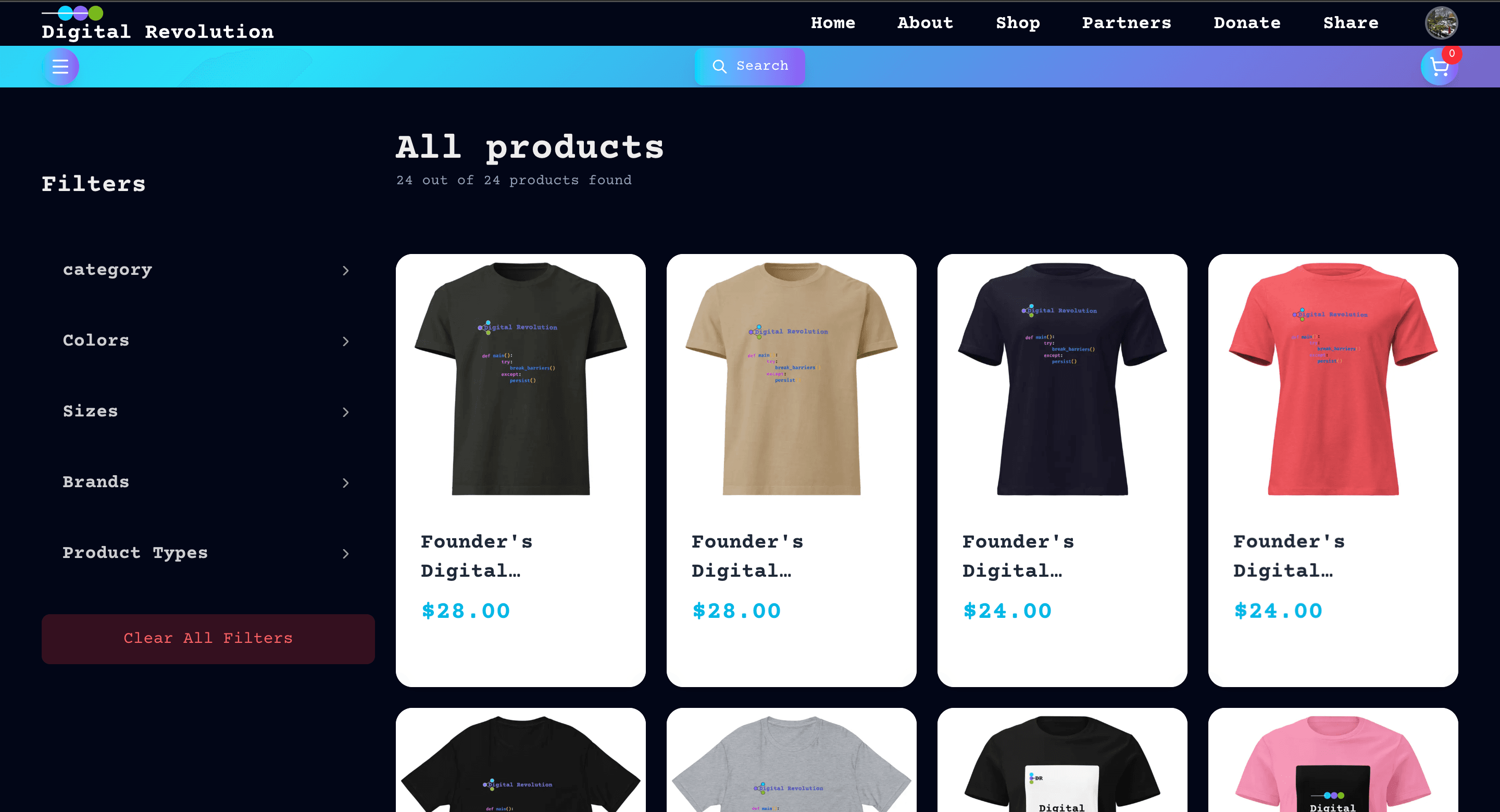This screenshot has height=812, width=1500.
Task: Click the Share link
Action: (x=1351, y=23)
